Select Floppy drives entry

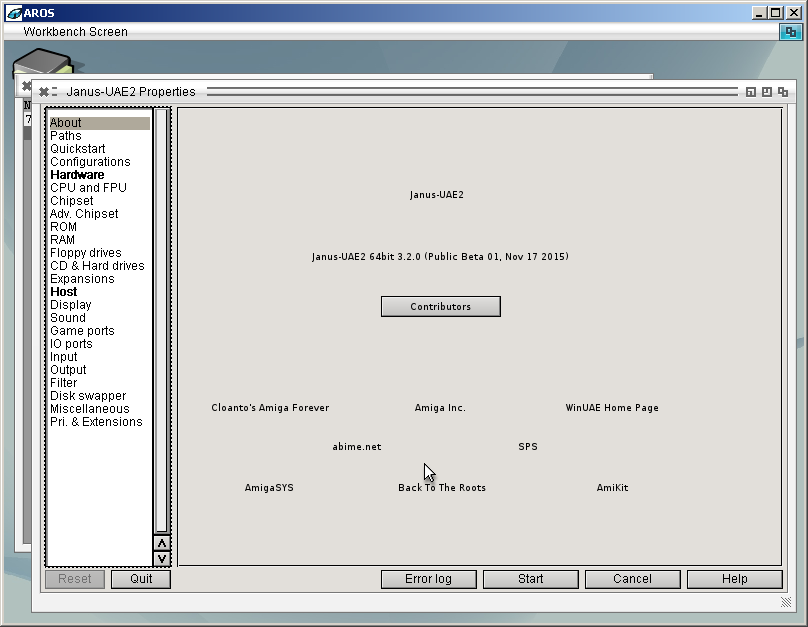(x=99, y=253)
